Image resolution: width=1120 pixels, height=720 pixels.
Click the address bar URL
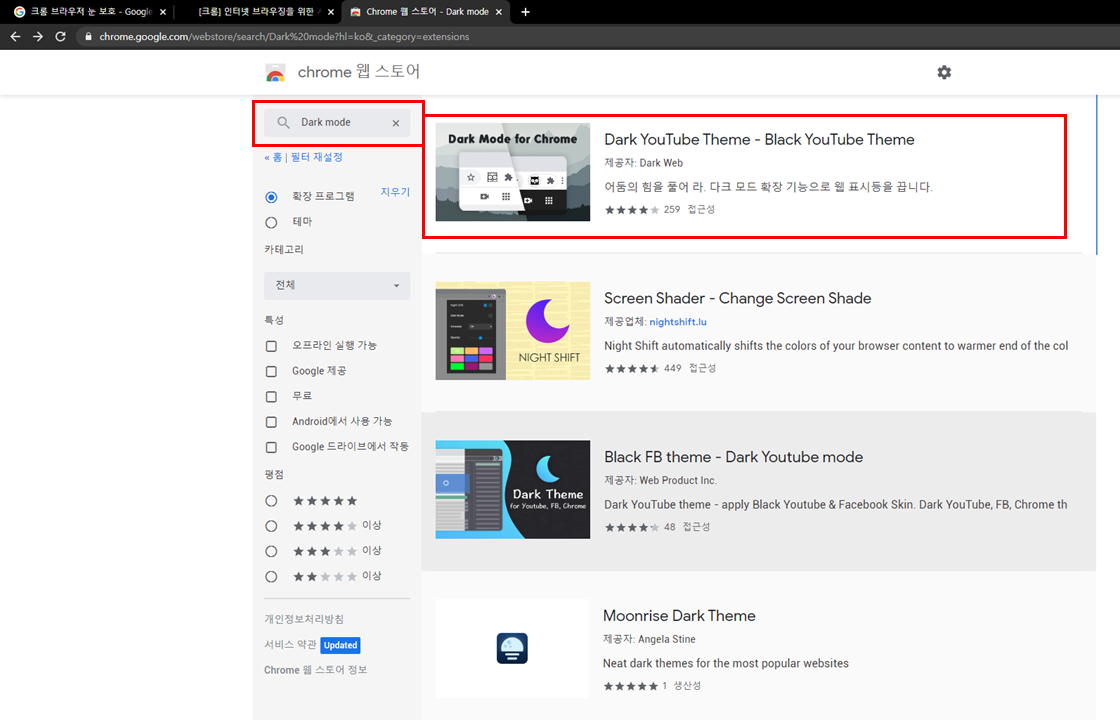284,36
